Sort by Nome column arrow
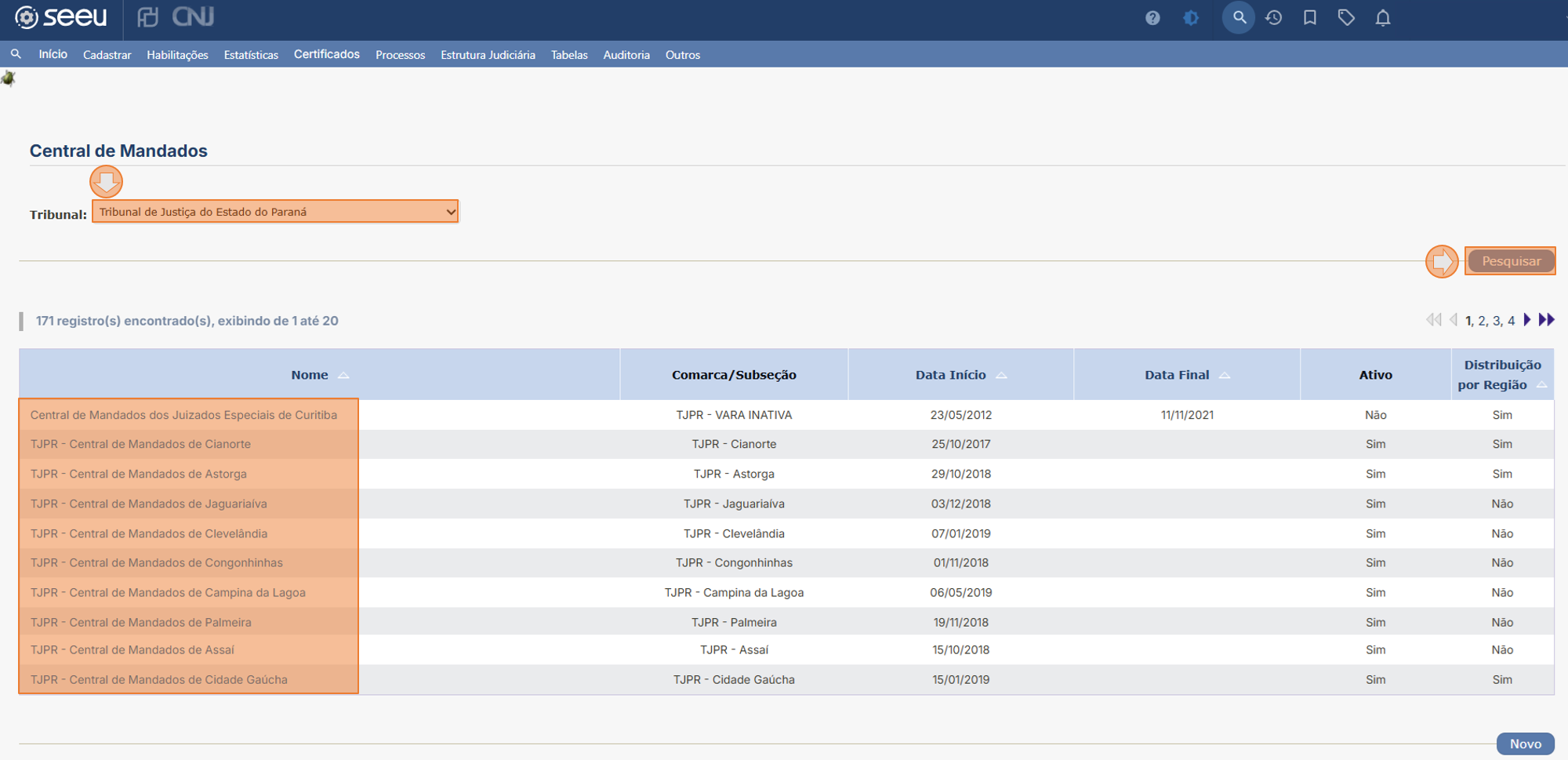 coord(343,376)
